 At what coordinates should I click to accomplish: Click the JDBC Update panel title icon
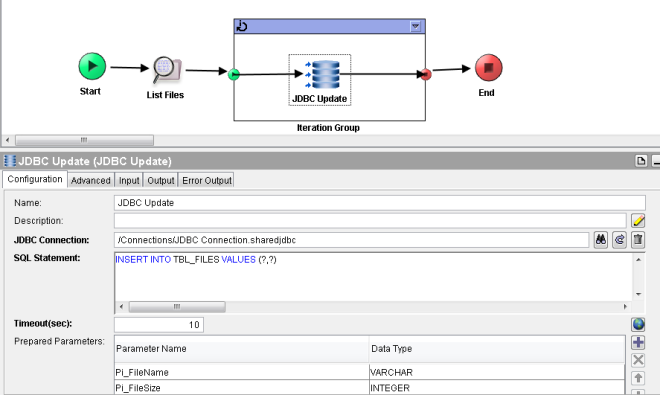(10, 161)
